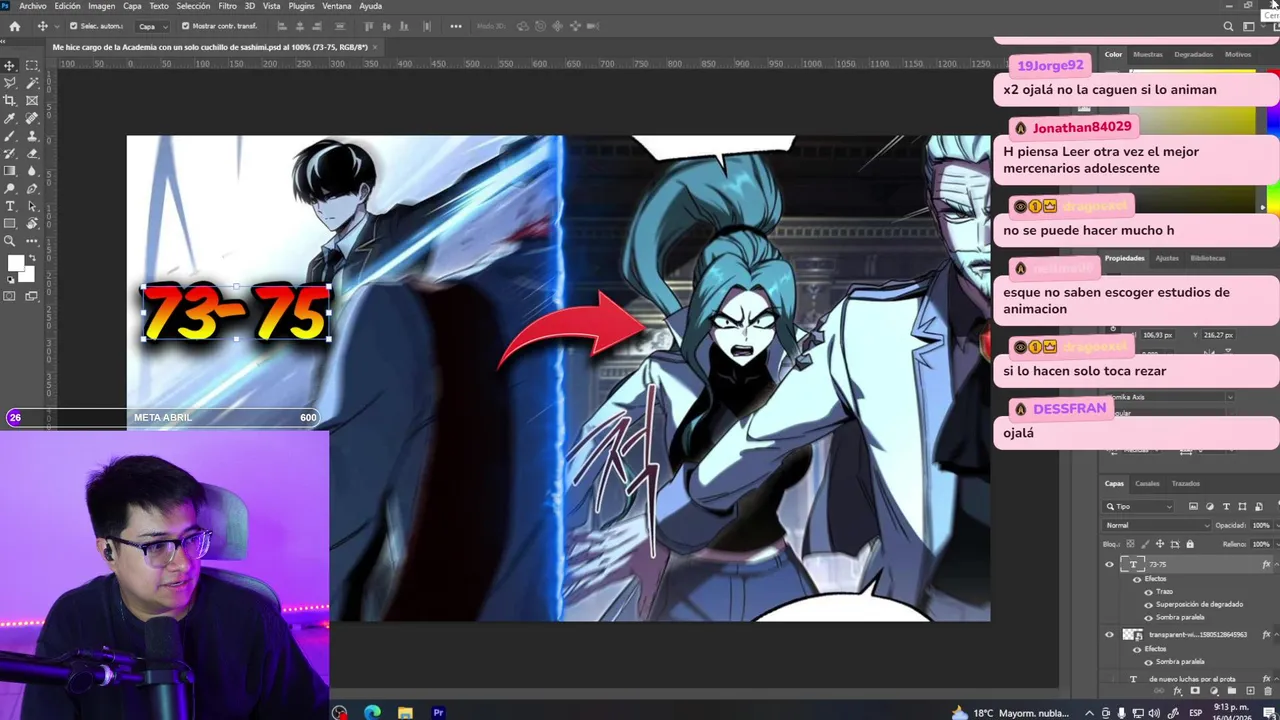The image size is (1280, 720).
Task: Switch to the Canales tab
Action: (x=1147, y=484)
